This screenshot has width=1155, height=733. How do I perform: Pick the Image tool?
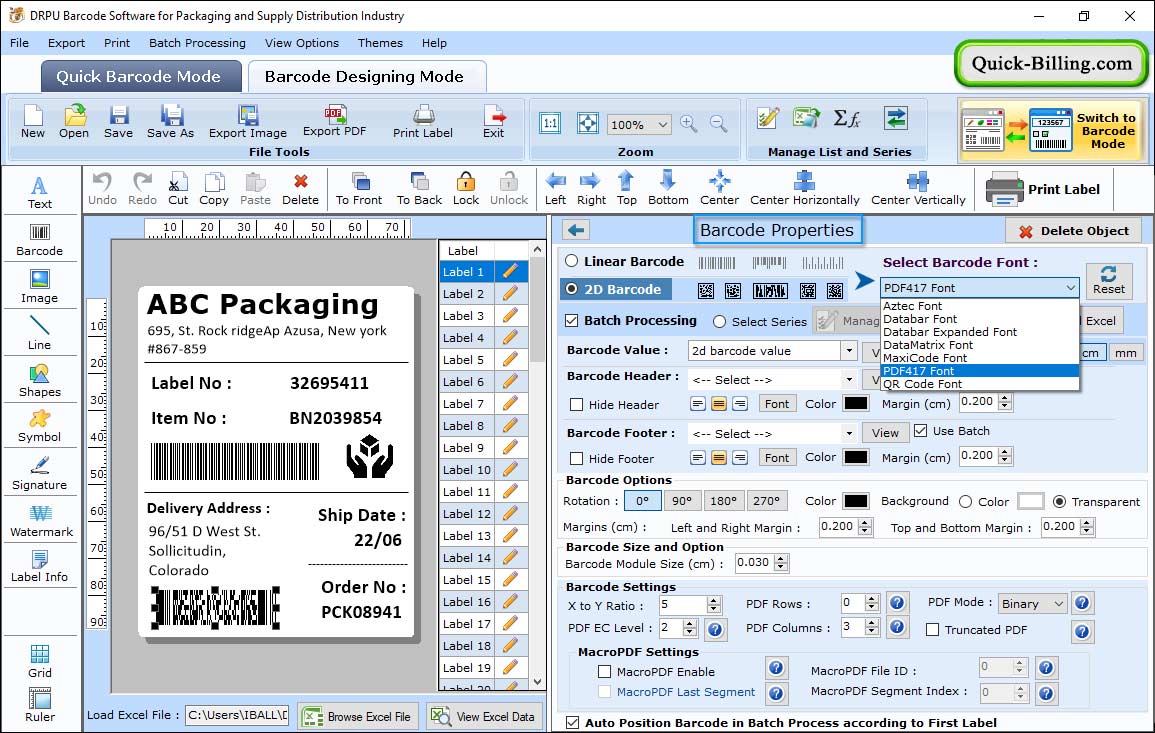coord(40,287)
